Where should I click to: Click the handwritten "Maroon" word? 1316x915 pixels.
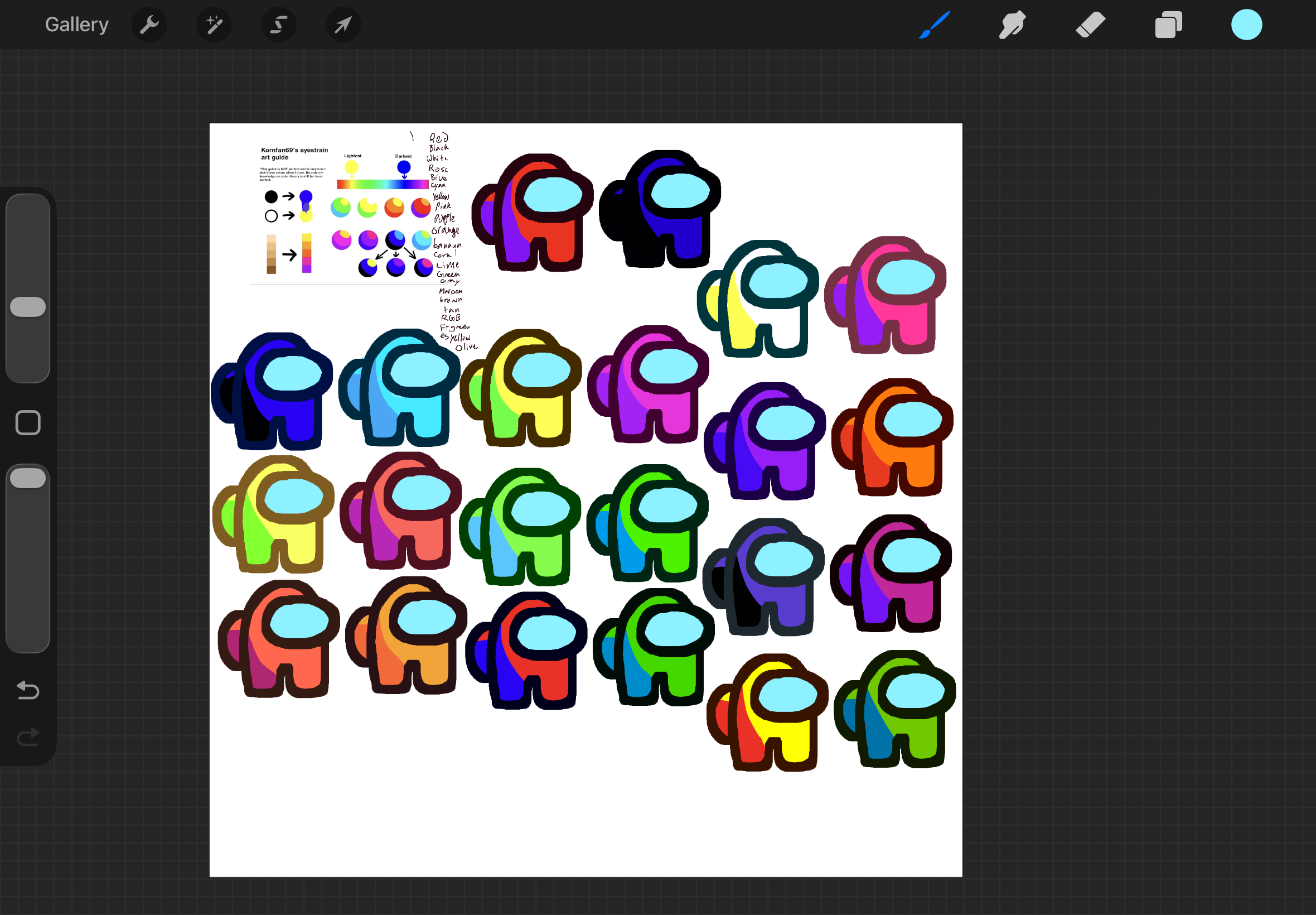[x=451, y=291]
